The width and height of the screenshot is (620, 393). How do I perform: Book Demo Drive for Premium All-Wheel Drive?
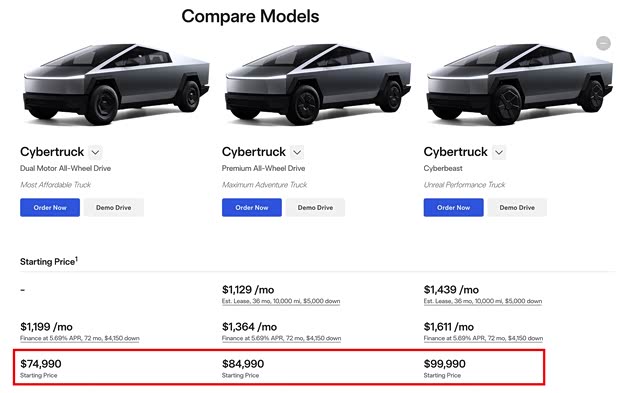(x=316, y=208)
